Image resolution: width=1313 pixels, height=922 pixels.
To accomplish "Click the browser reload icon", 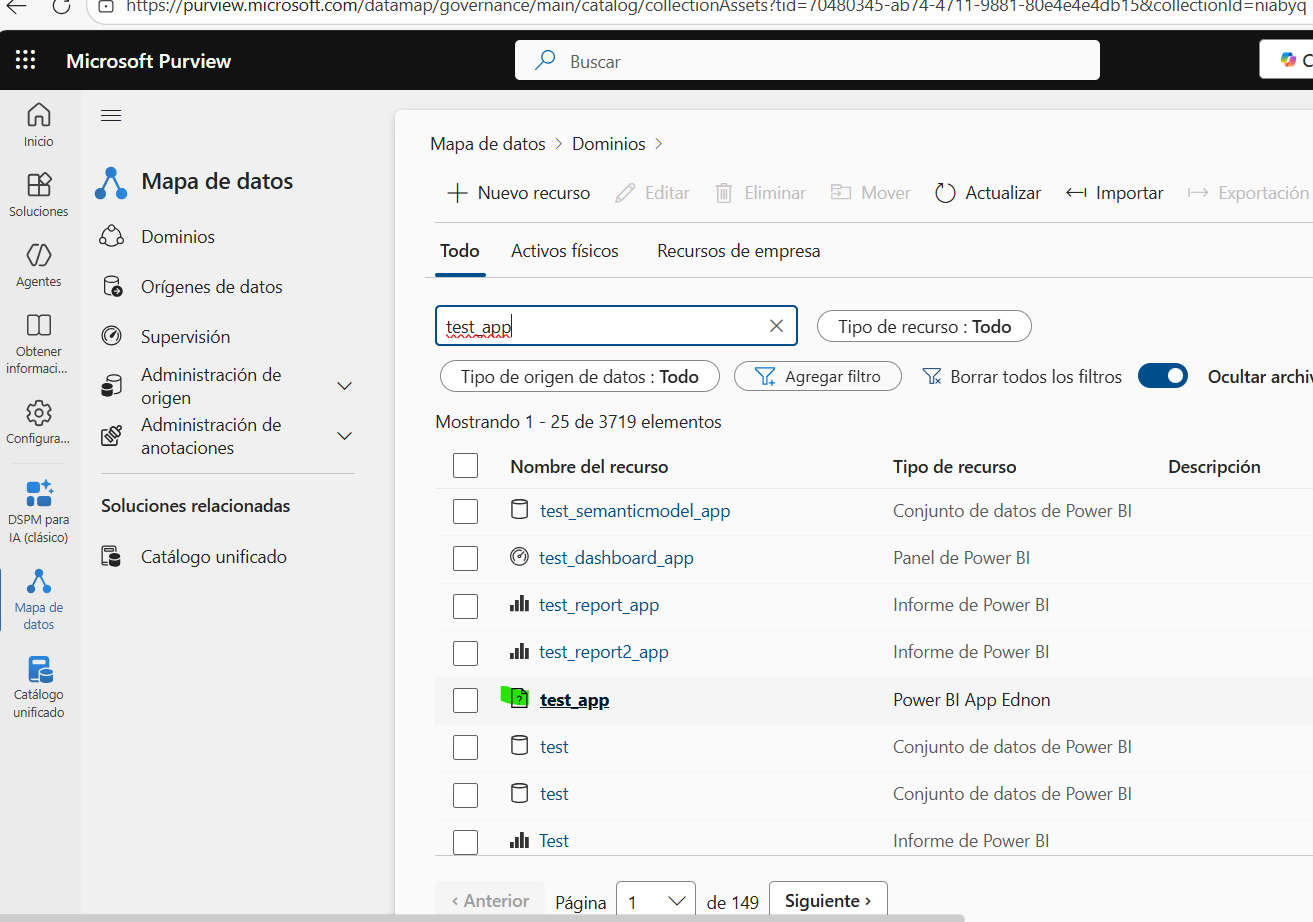I will 61,6.
